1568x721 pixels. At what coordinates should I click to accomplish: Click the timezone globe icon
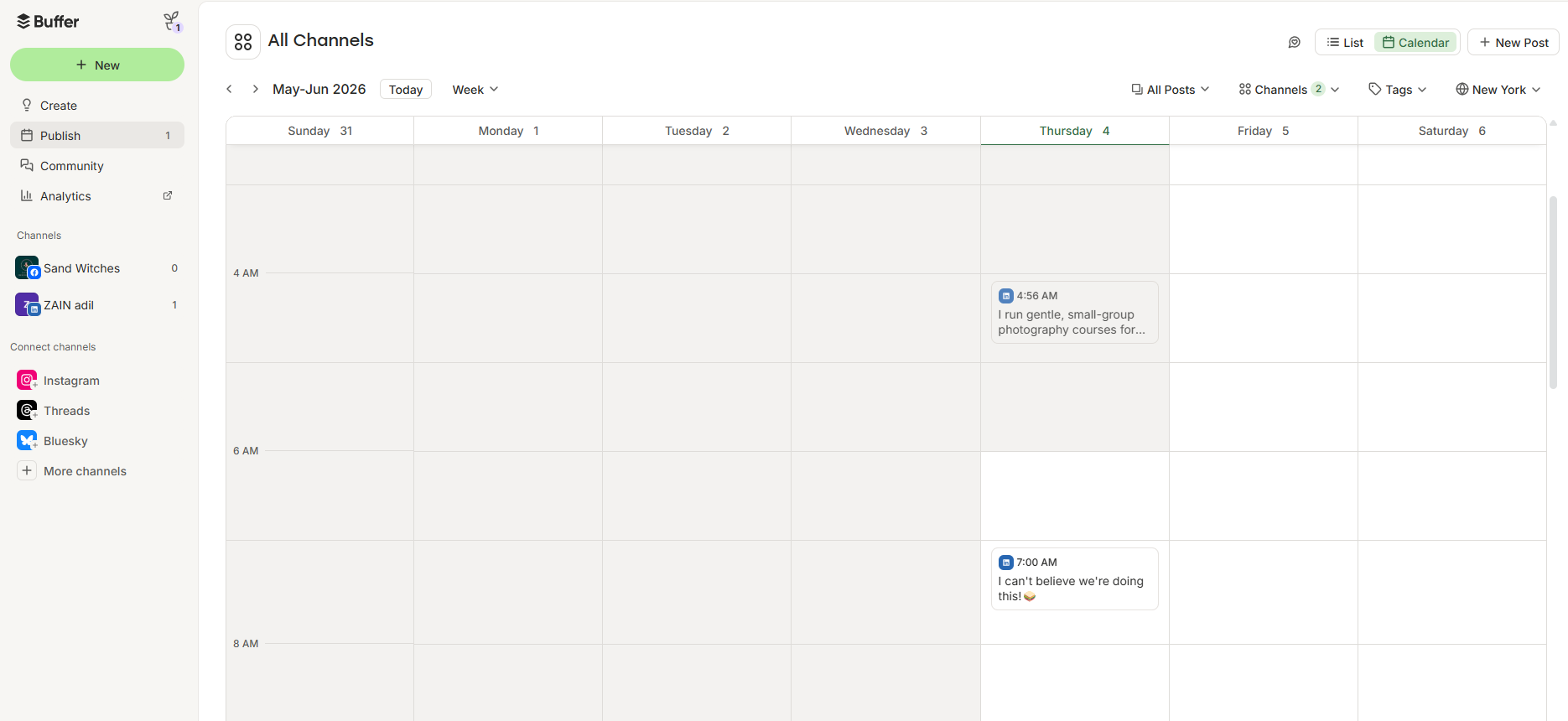tap(1462, 89)
